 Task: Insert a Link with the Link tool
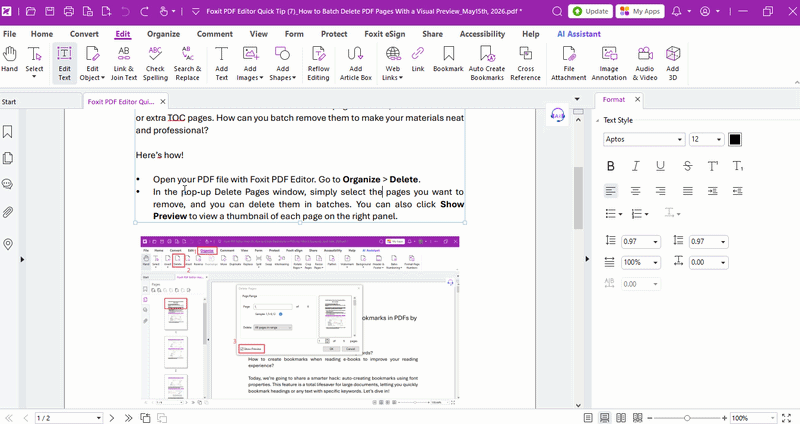click(x=418, y=59)
